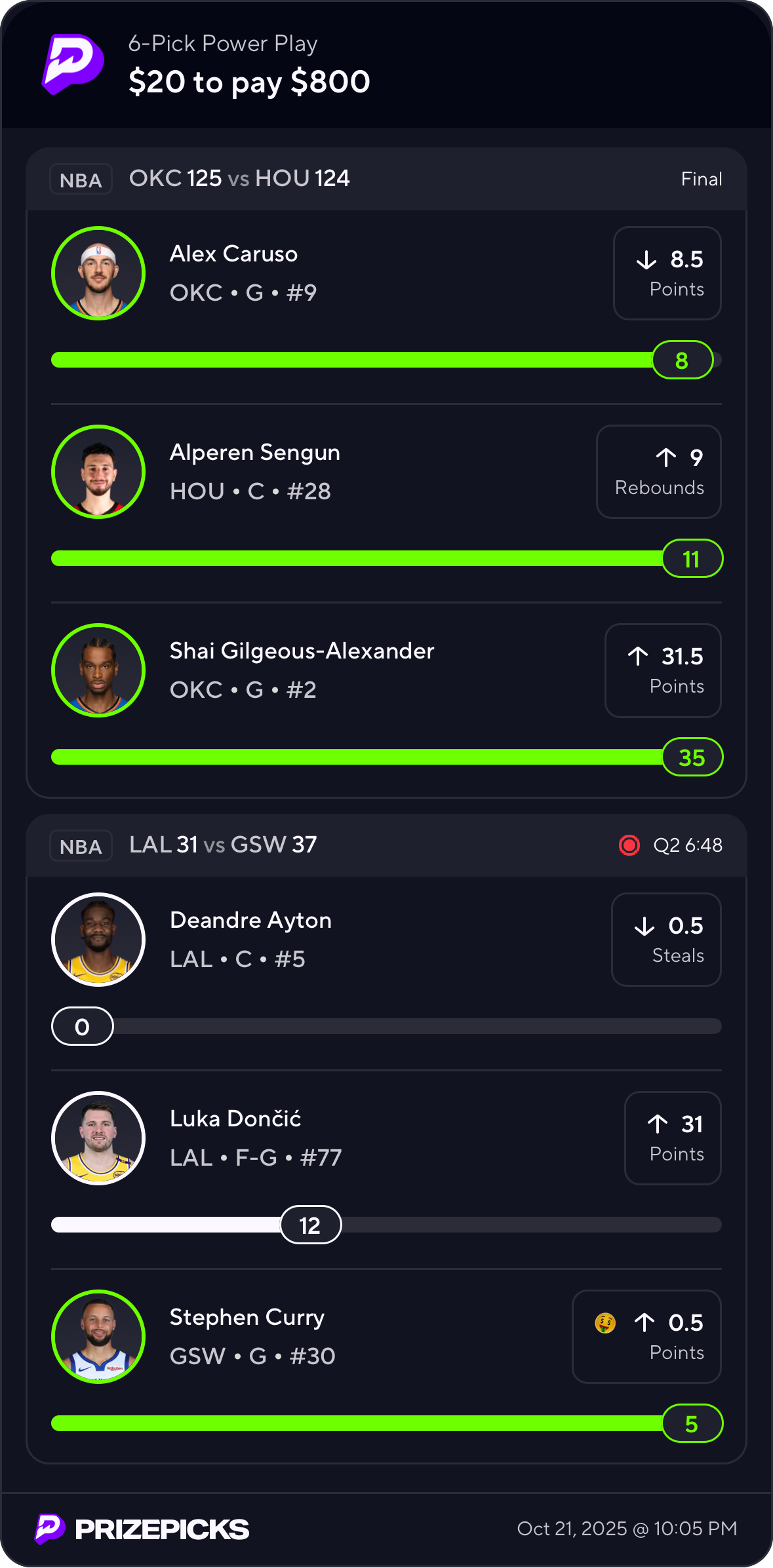Click the Q2 6:48 live game clock
The width and height of the screenshot is (773, 1568).
[688, 845]
